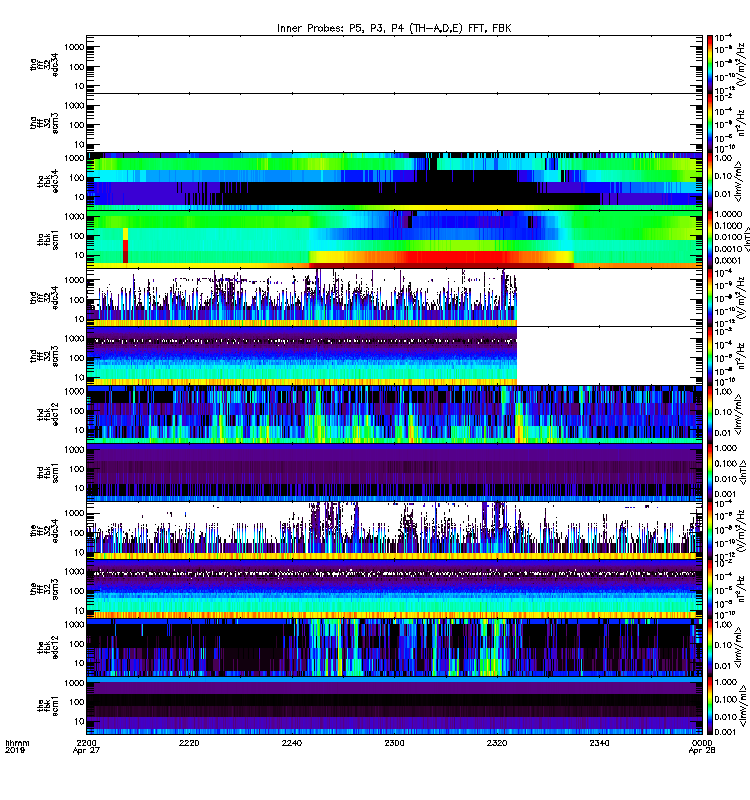The height and width of the screenshot is (800, 750).
Task: Click the '2320' time axis label
Action: pos(497,743)
